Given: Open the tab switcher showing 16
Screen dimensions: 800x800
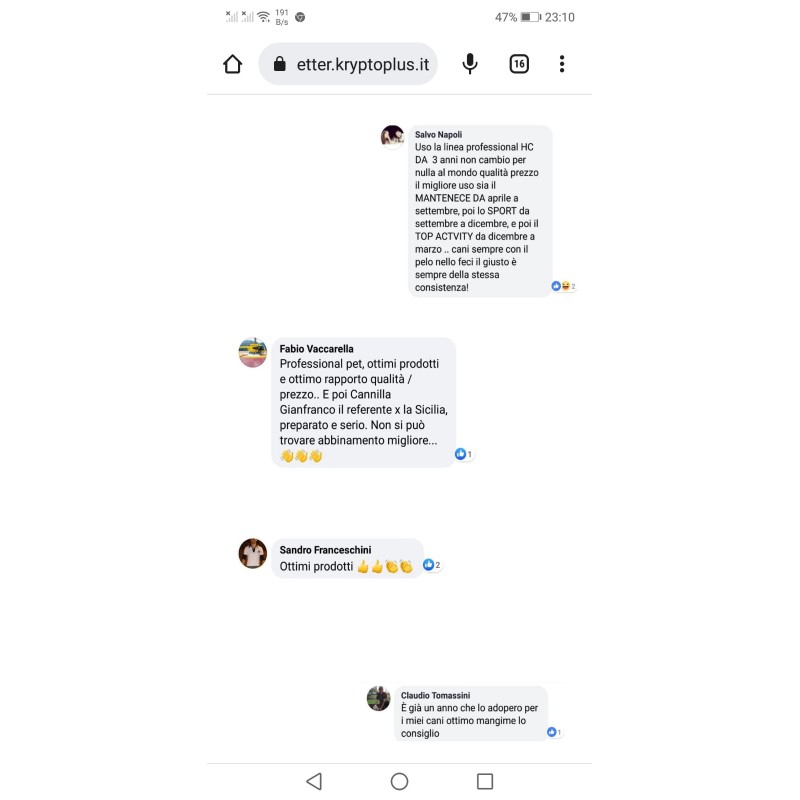Looking at the screenshot, I should pos(519,64).
